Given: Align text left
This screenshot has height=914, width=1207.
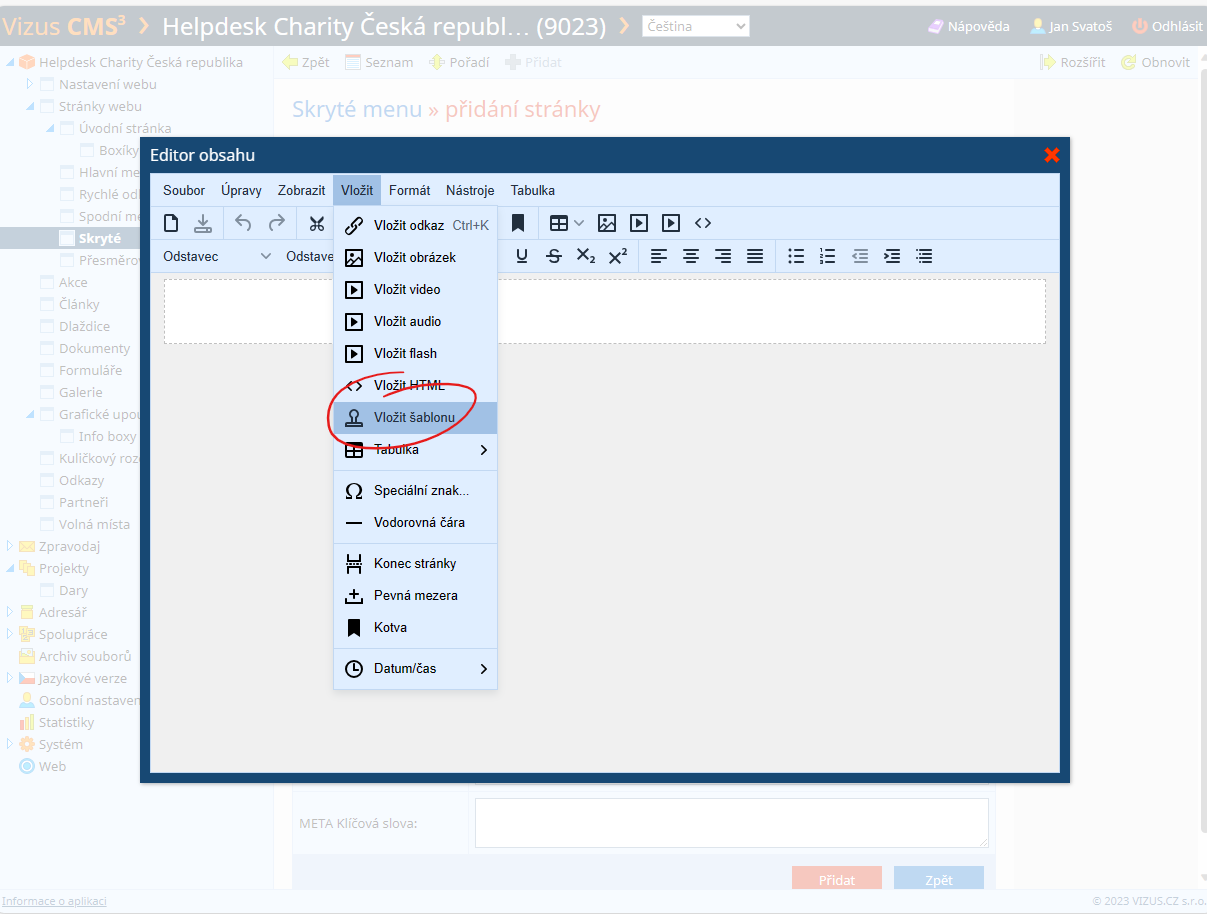Looking at the screenshot, I should click(659, 256).
